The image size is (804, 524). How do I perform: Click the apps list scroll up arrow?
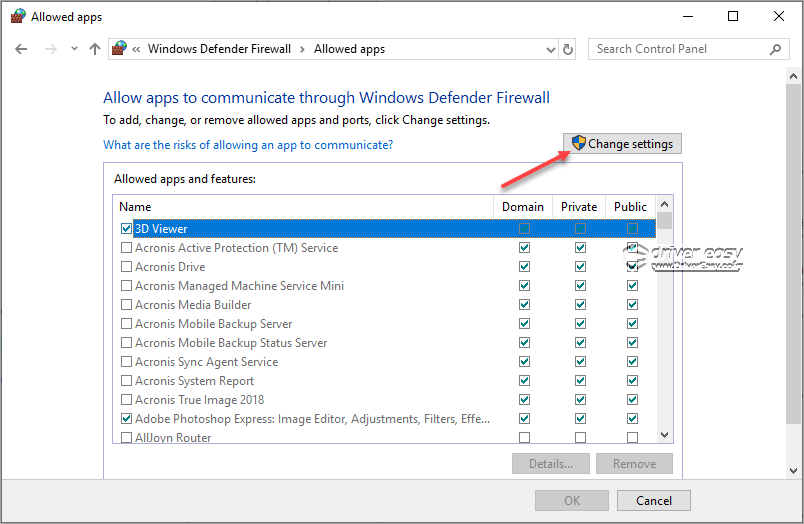click(665, 204)
